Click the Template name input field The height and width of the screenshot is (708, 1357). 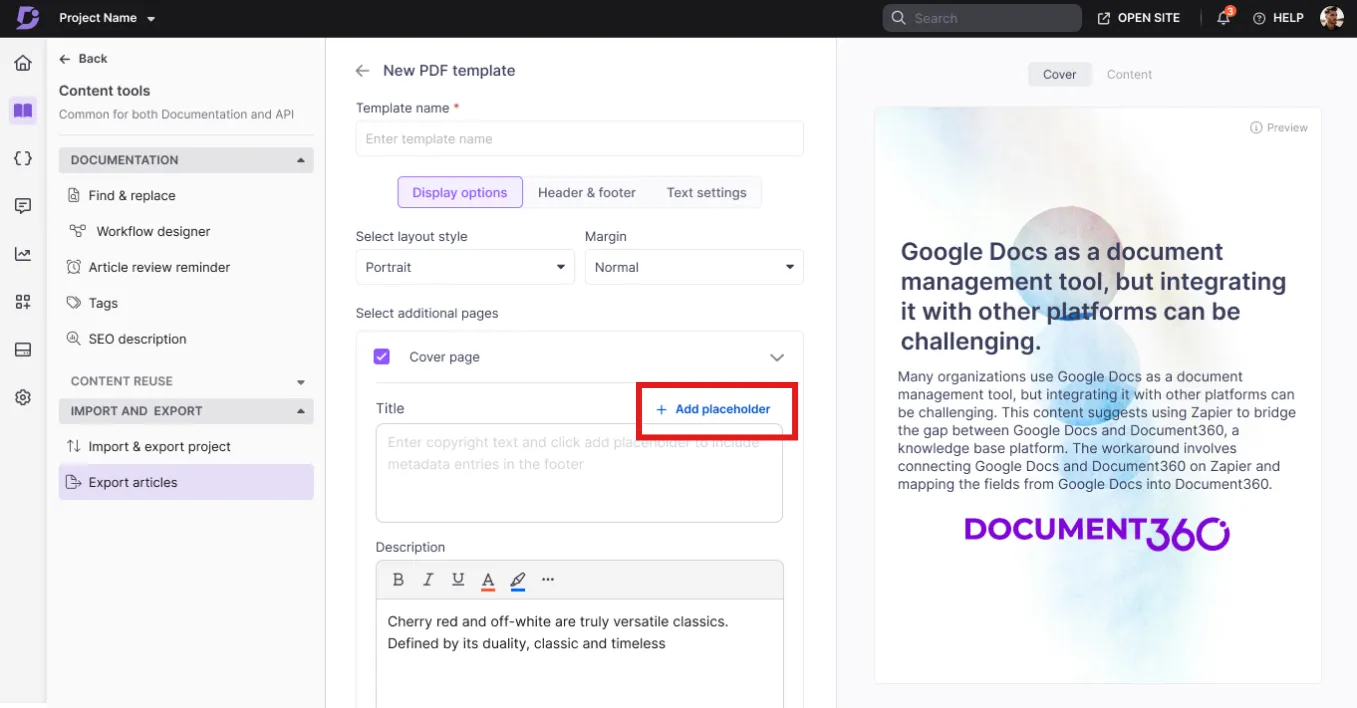coord(580,139)
